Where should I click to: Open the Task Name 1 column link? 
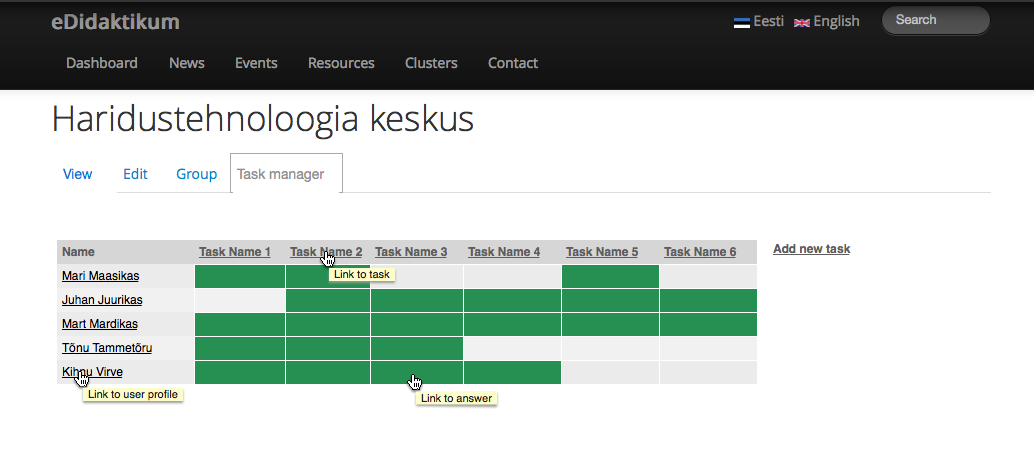point(235,252)
